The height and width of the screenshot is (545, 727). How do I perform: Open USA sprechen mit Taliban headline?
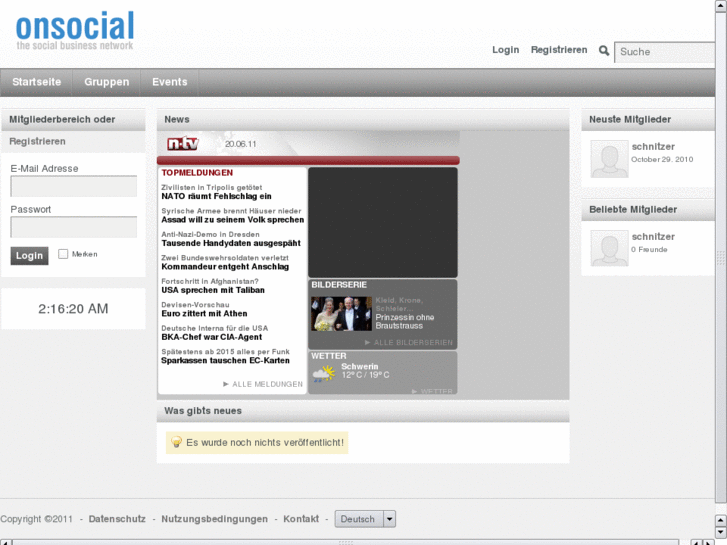click(x=213, y=290)
